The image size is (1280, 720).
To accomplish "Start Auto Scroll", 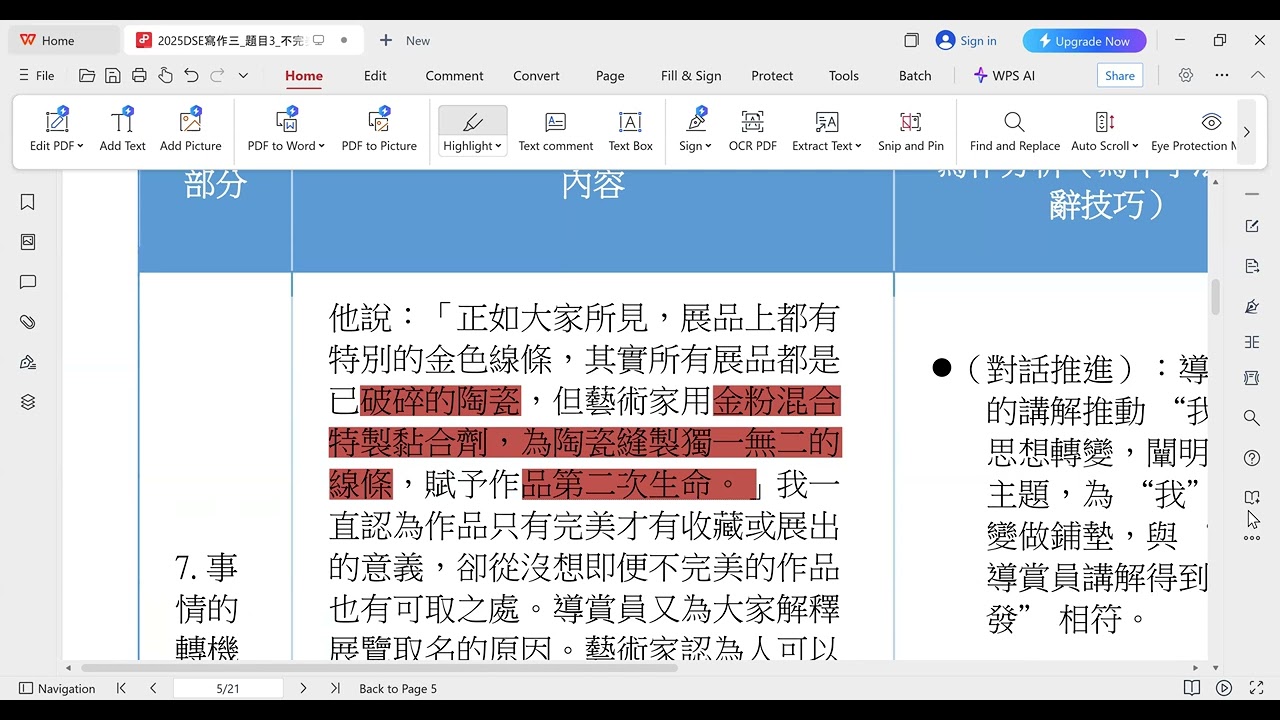I will [1104, 131].
